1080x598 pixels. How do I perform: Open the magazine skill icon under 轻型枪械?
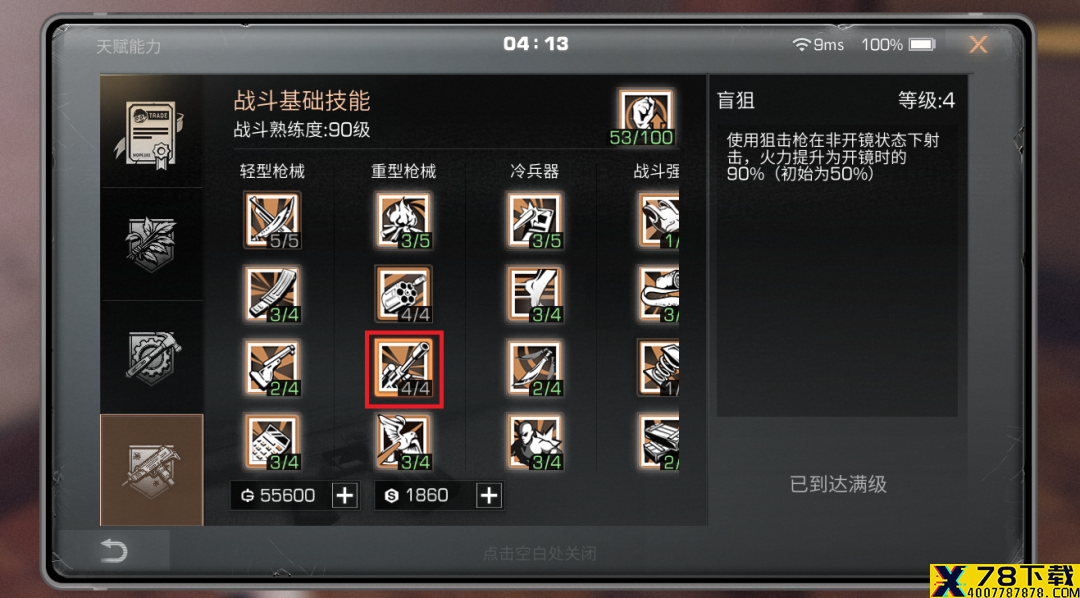[273, 294]
